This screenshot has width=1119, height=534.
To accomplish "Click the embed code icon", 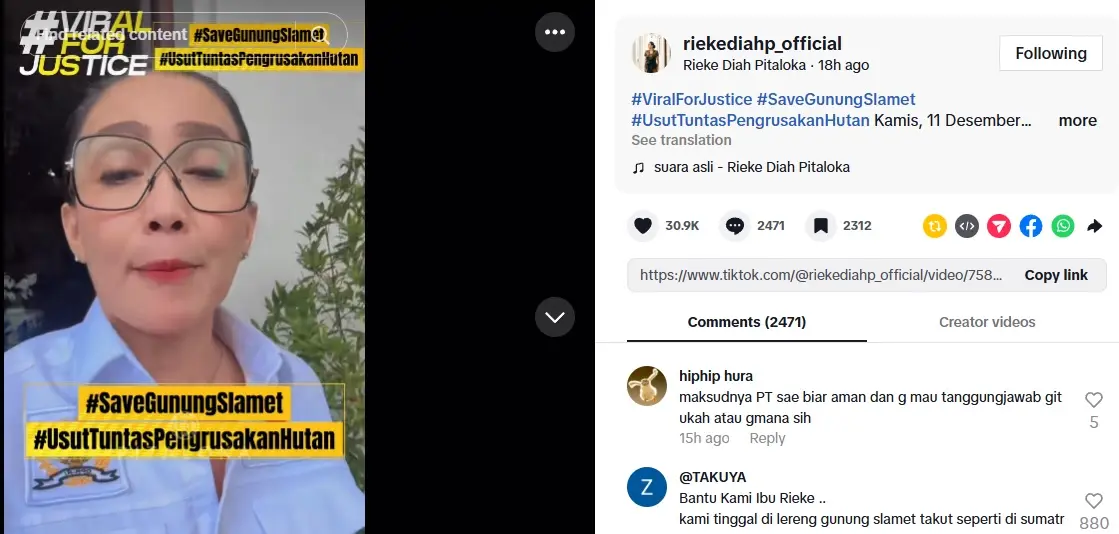I will click(x=967, y=226).
